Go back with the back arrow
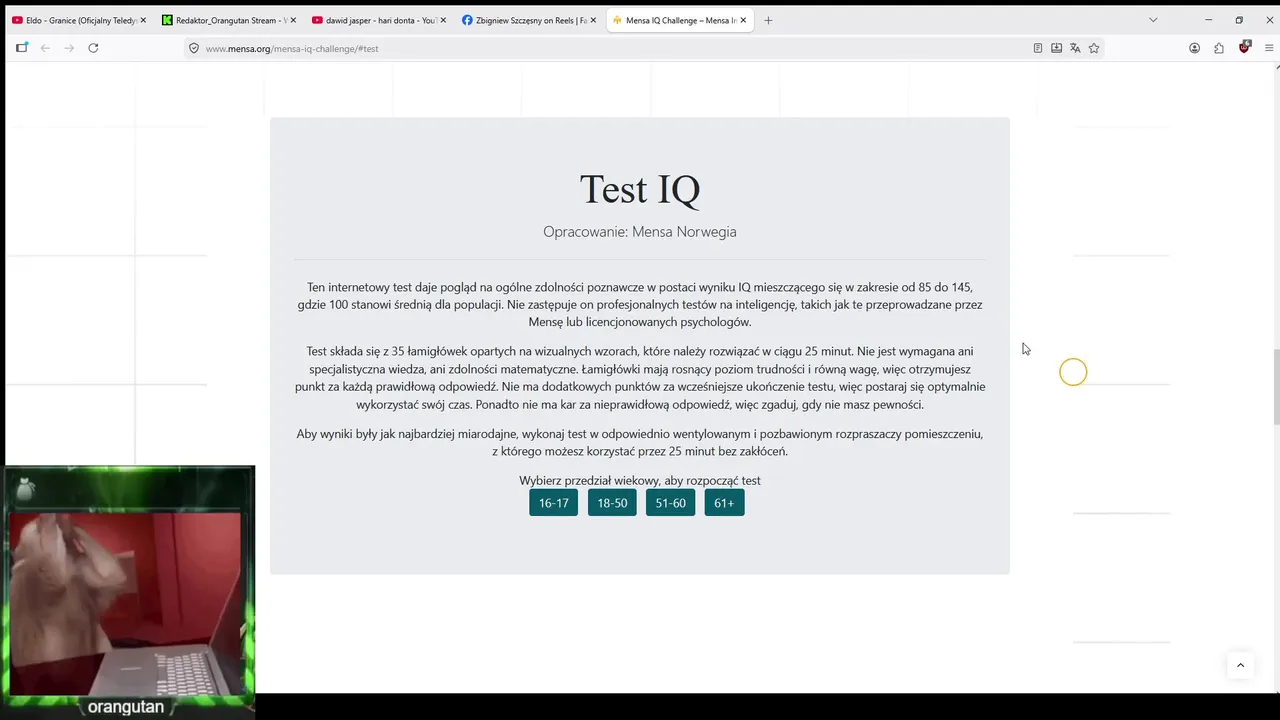1280x720 pixels. coord(45,48)
